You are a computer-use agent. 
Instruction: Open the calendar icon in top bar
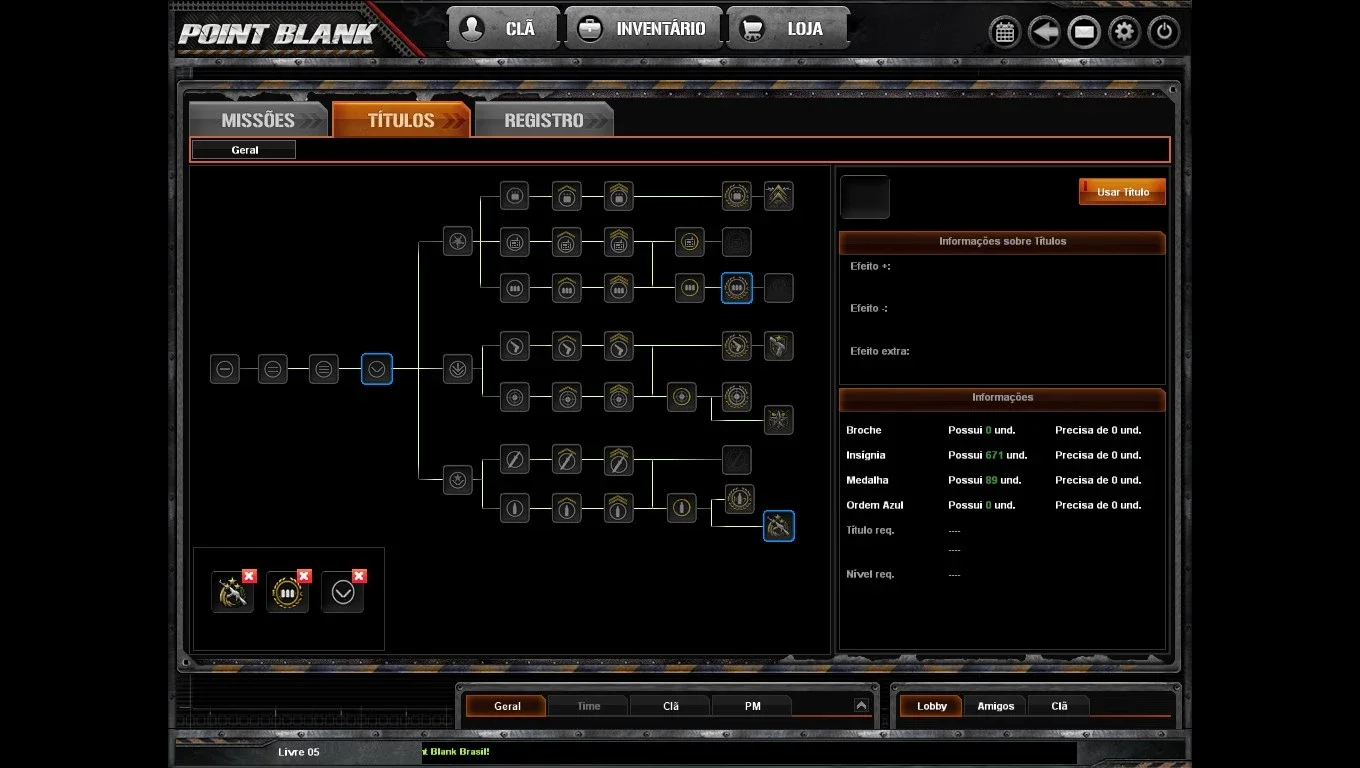[1004, 32]
